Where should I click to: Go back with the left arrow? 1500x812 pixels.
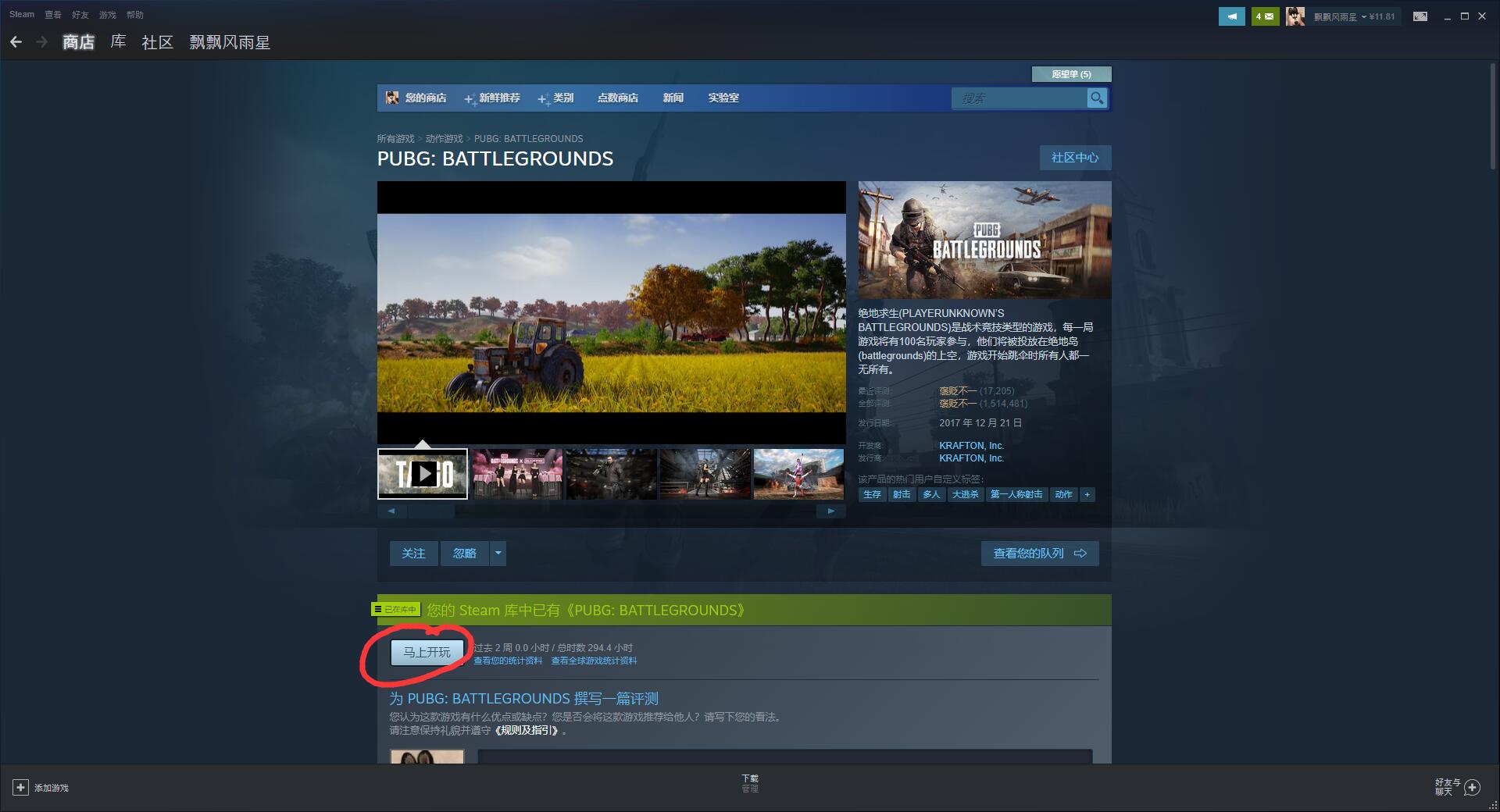pyautogui.click(x=16, y=42)
